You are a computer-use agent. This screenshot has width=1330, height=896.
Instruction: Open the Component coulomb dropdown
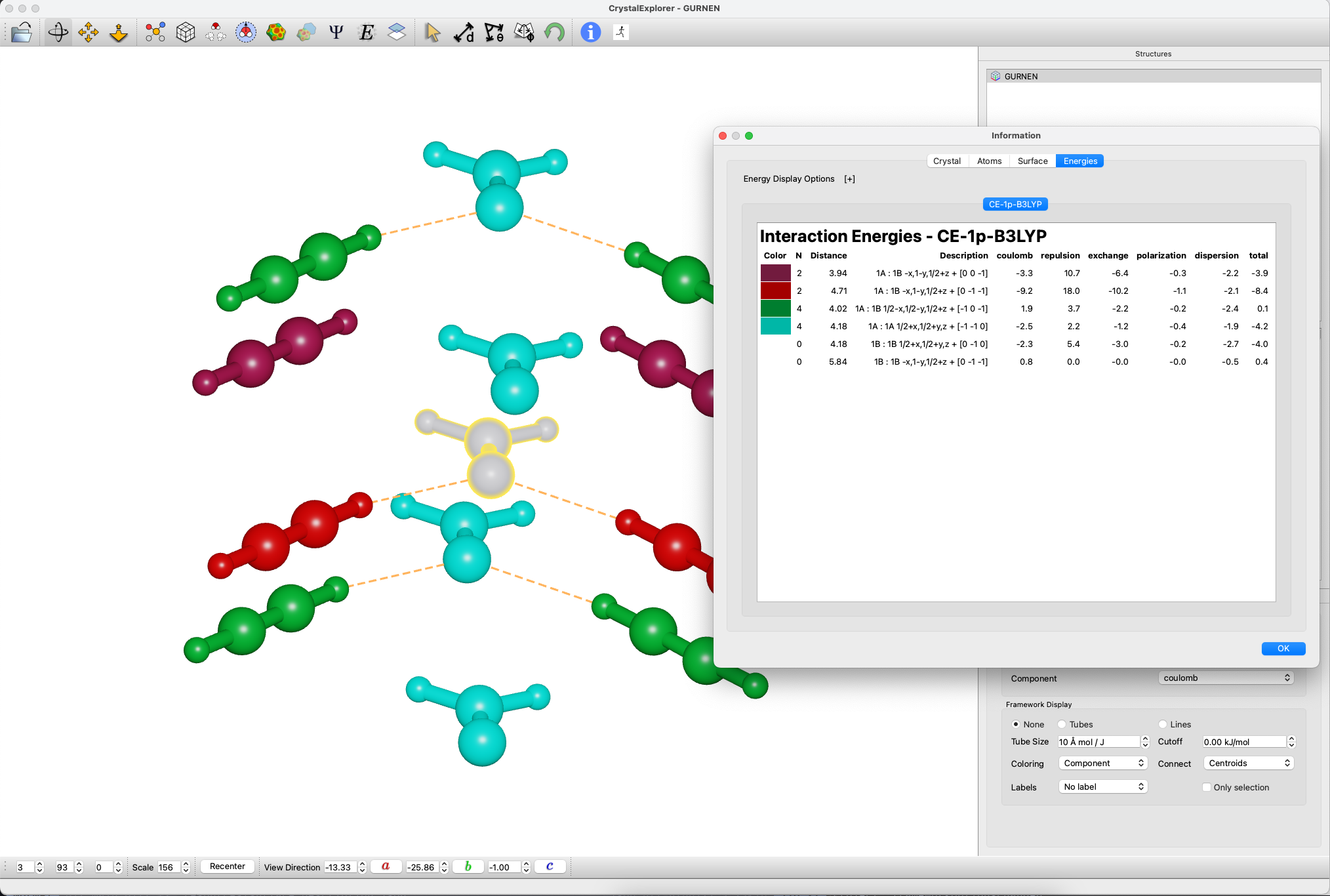pyautogui.click(x=1226, y=678)
